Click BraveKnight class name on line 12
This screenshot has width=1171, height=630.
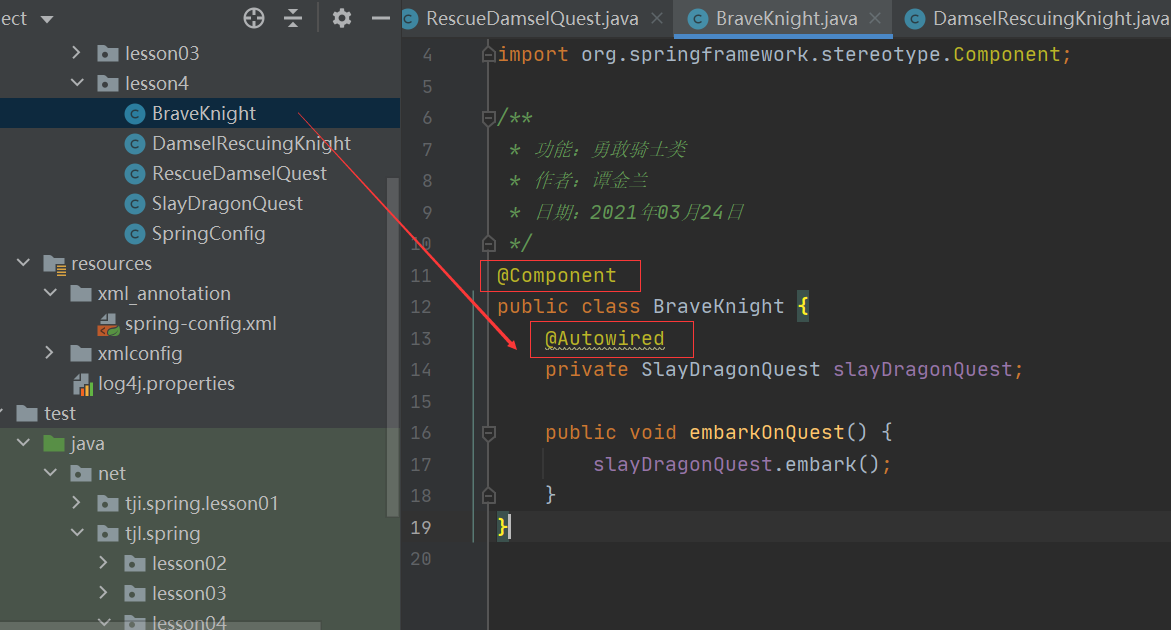[x=718, y=307]
